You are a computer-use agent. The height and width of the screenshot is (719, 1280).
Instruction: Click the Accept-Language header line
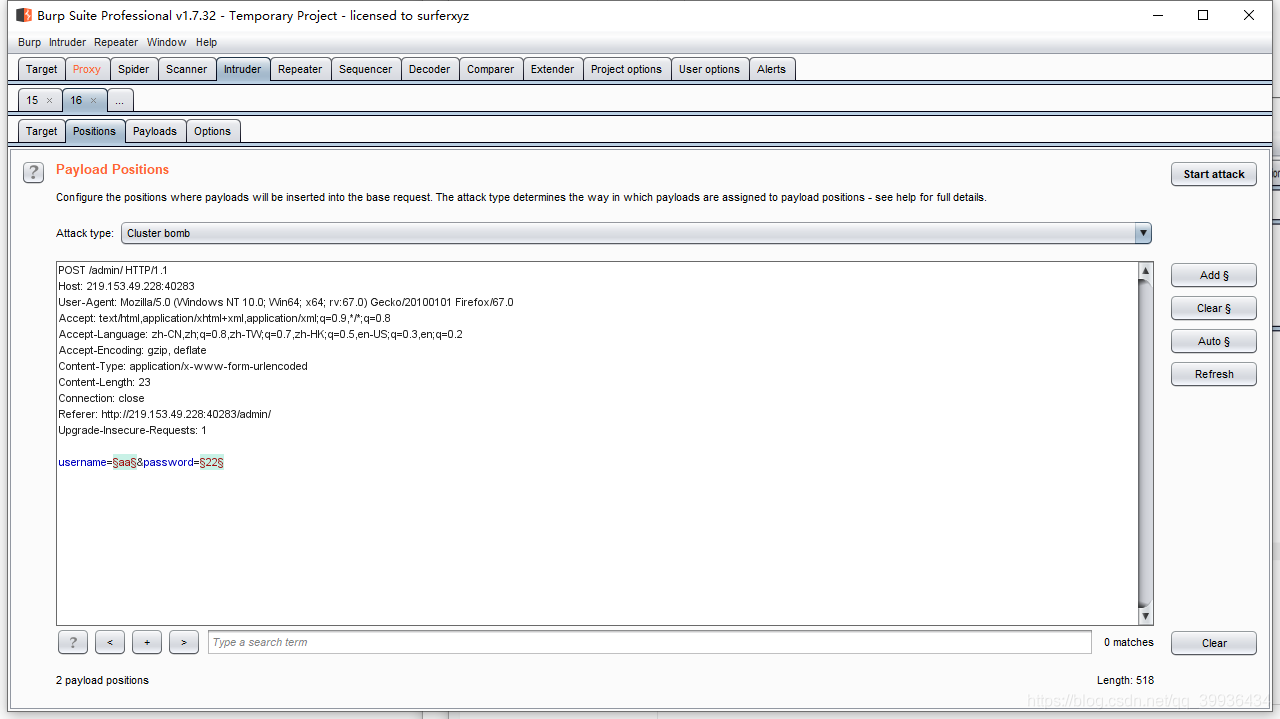(260, 334)
